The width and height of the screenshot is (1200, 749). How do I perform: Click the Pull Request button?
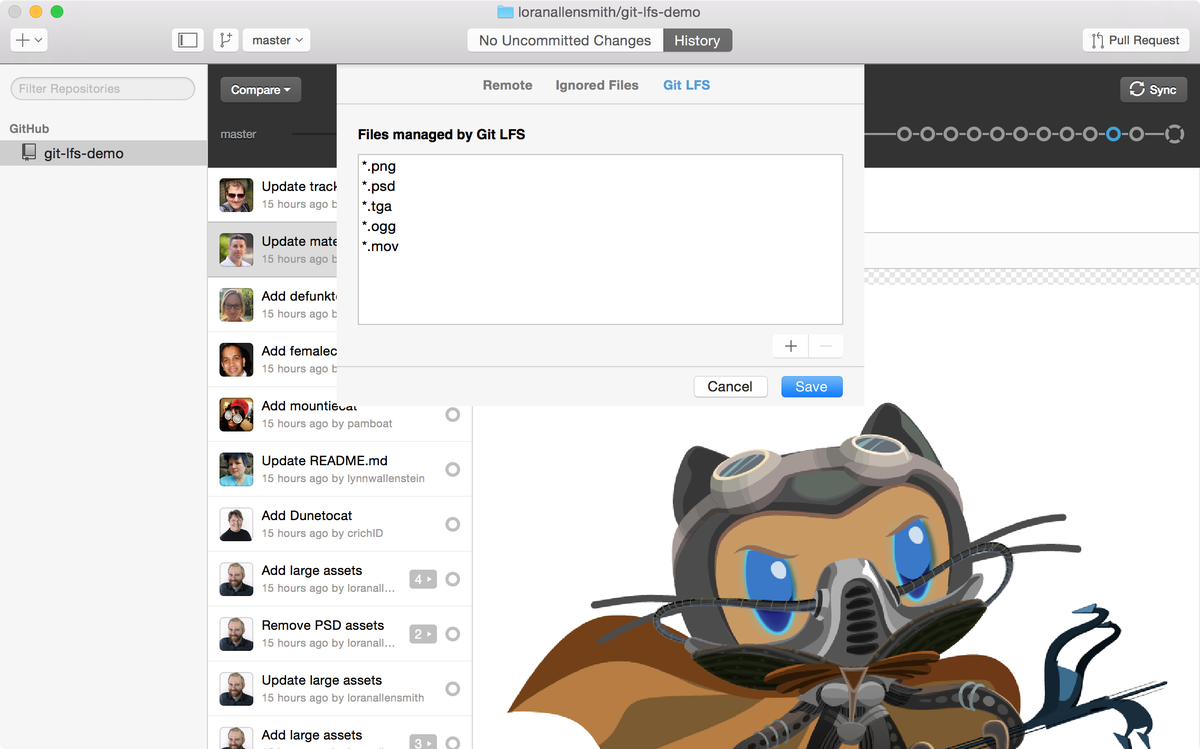(1135, 40)
